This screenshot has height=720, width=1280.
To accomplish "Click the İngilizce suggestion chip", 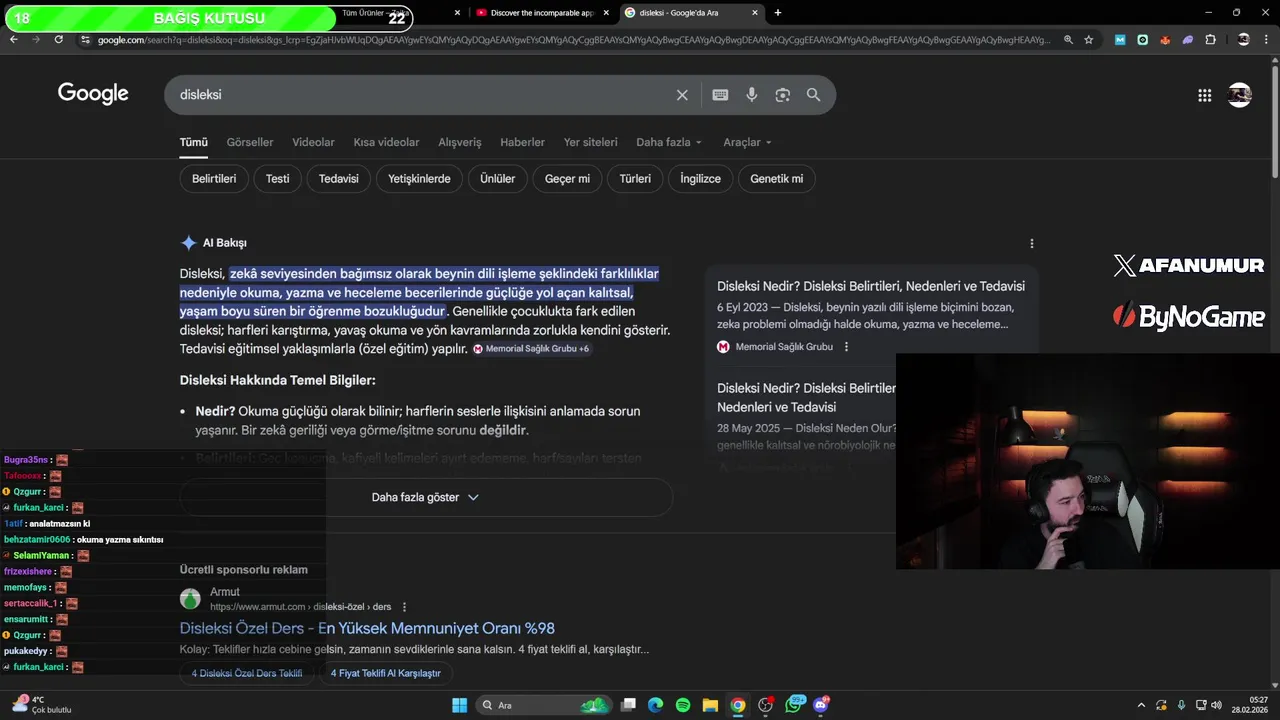I will coord(700,179).
